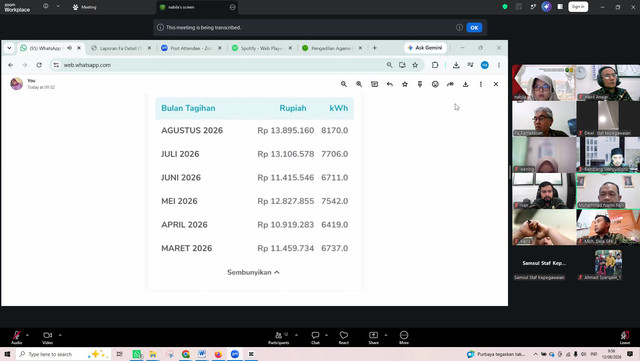Viewport: 640px width, 361px height.
Task: Open the Zoom Chat panel
Action: (316, 337)
